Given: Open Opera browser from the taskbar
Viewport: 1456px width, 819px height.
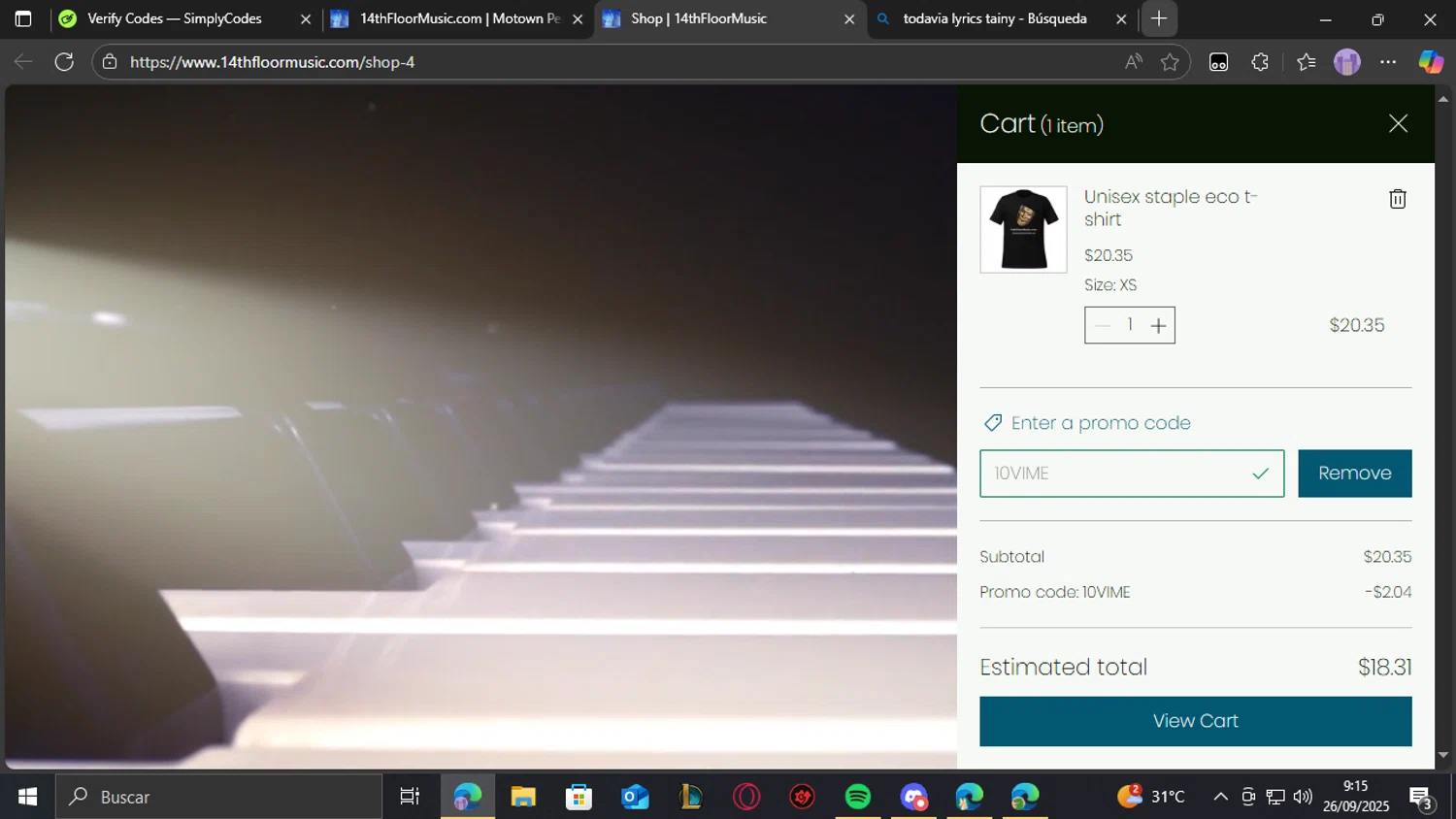Looking at the screenshot, I should click(x=746, y=797).
